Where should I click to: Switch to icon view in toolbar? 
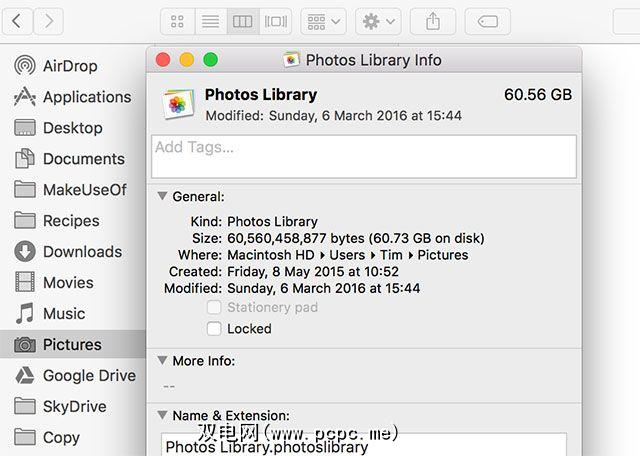[178, 20]
